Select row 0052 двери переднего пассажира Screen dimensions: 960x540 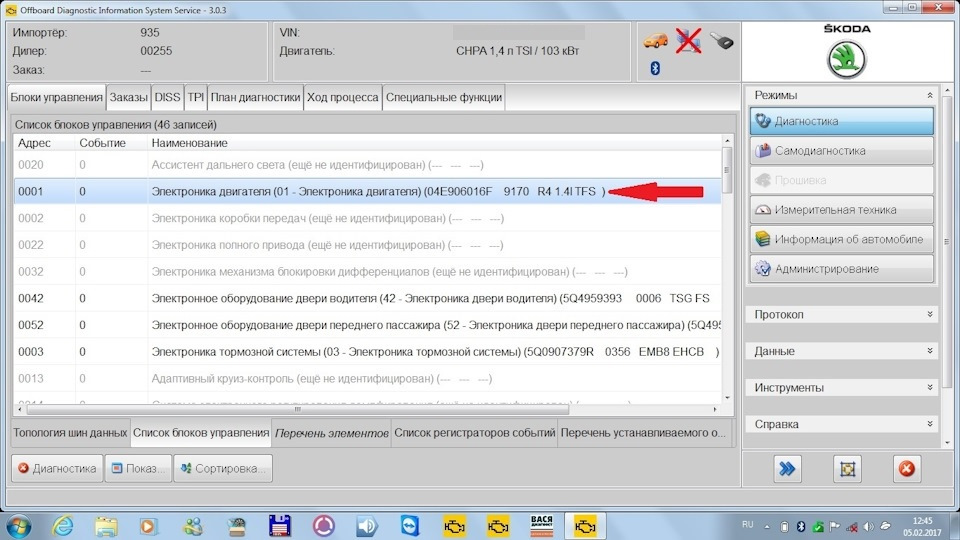367,325
